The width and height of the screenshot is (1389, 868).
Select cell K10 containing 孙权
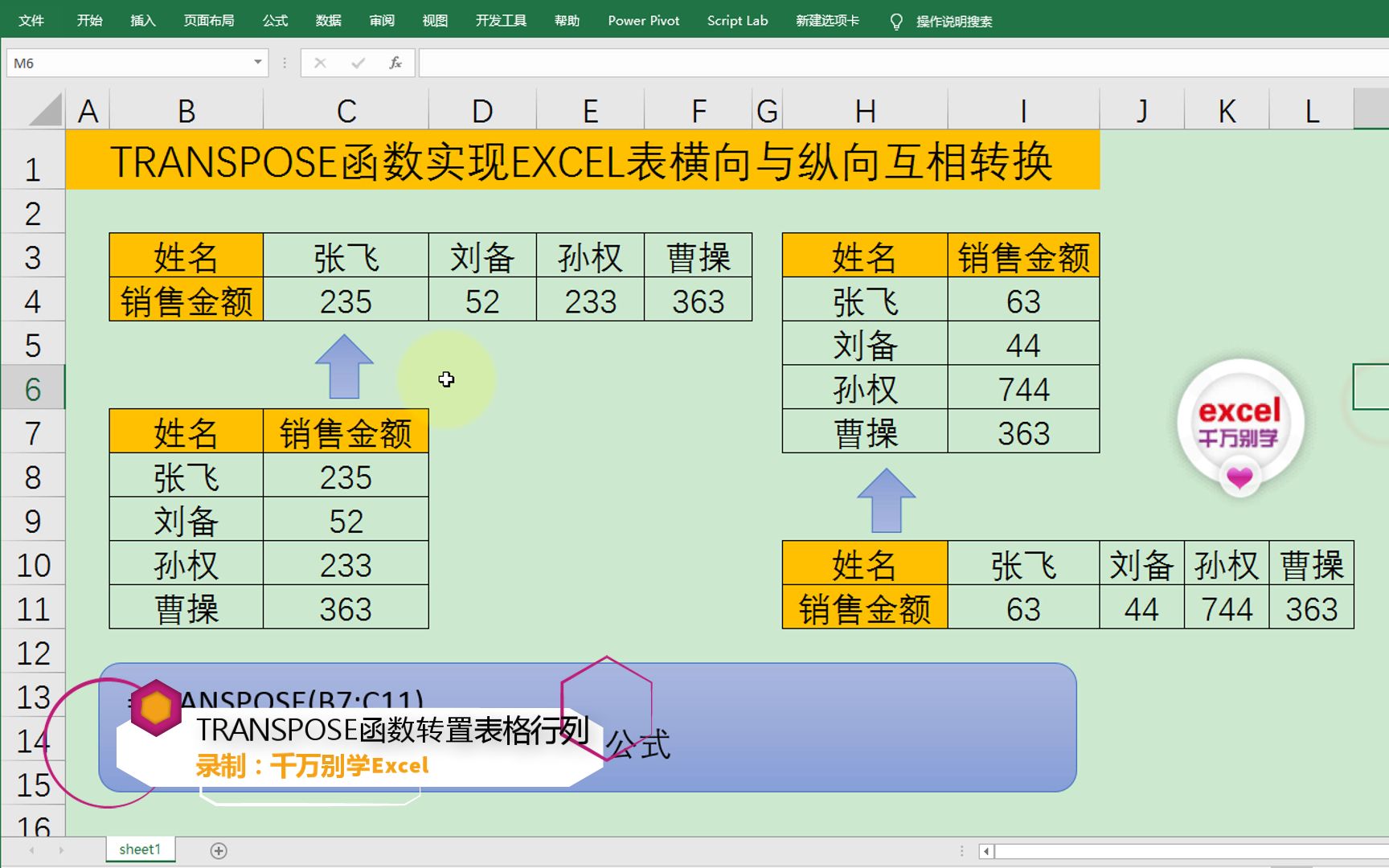(1227, 564)
